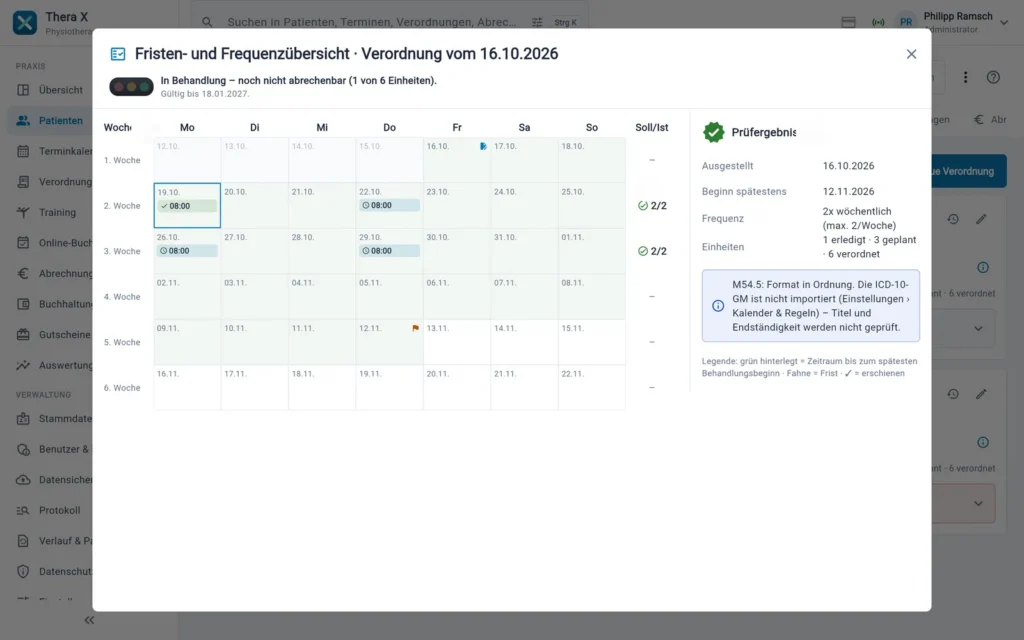Select the 16.10. day cell
The width and height of the screenshot is (1024, 640).
(x=456, y=160)
